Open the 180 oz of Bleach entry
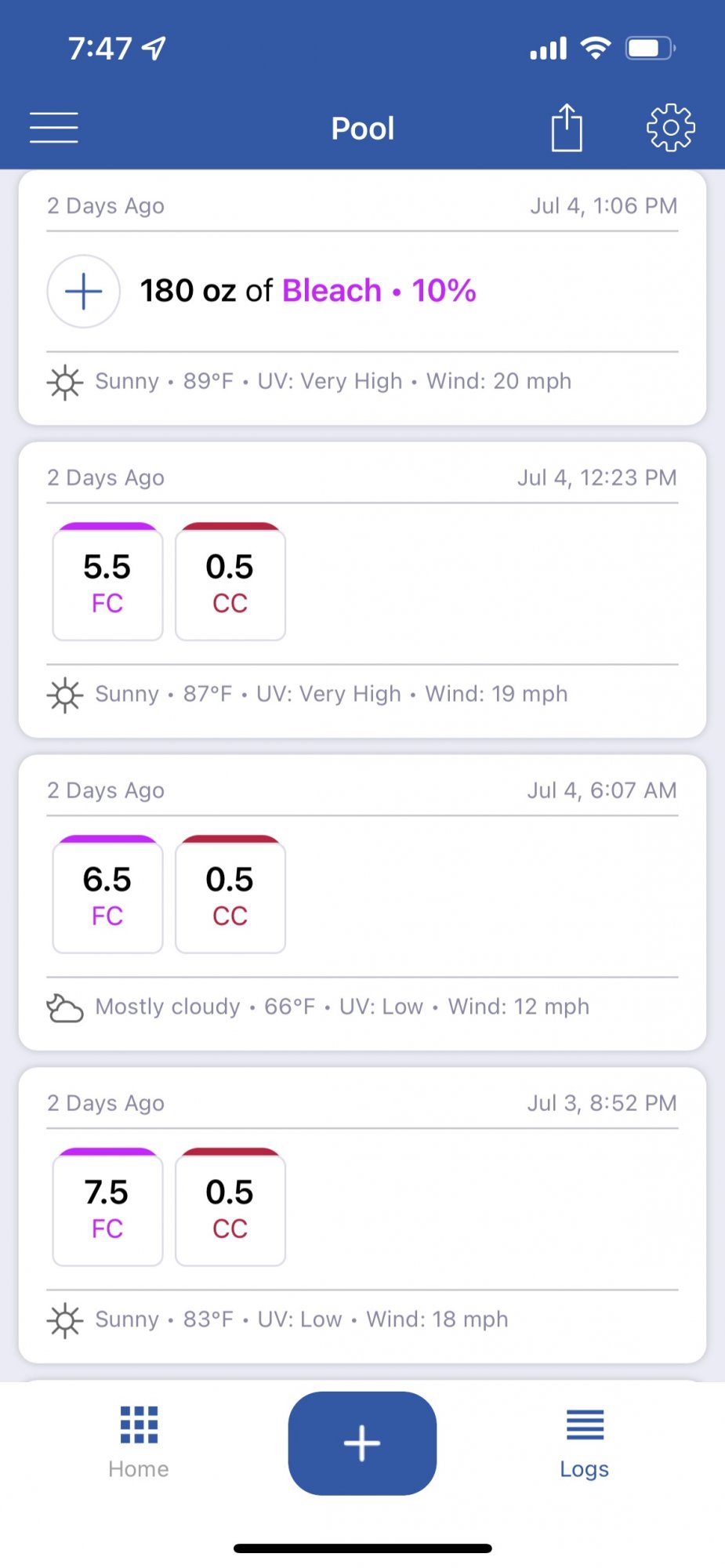The height and width of the screenshot is (1568, 725). pos(308,291)
